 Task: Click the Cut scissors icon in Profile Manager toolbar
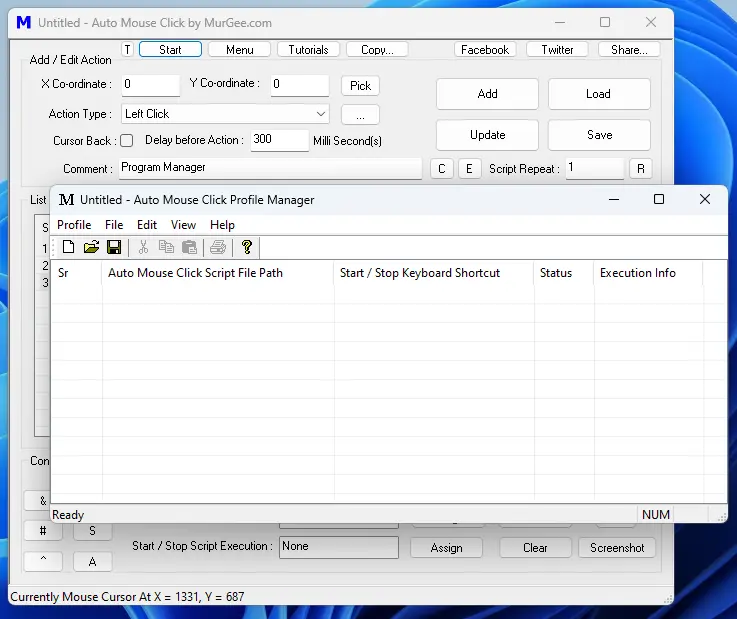[143, 247]
